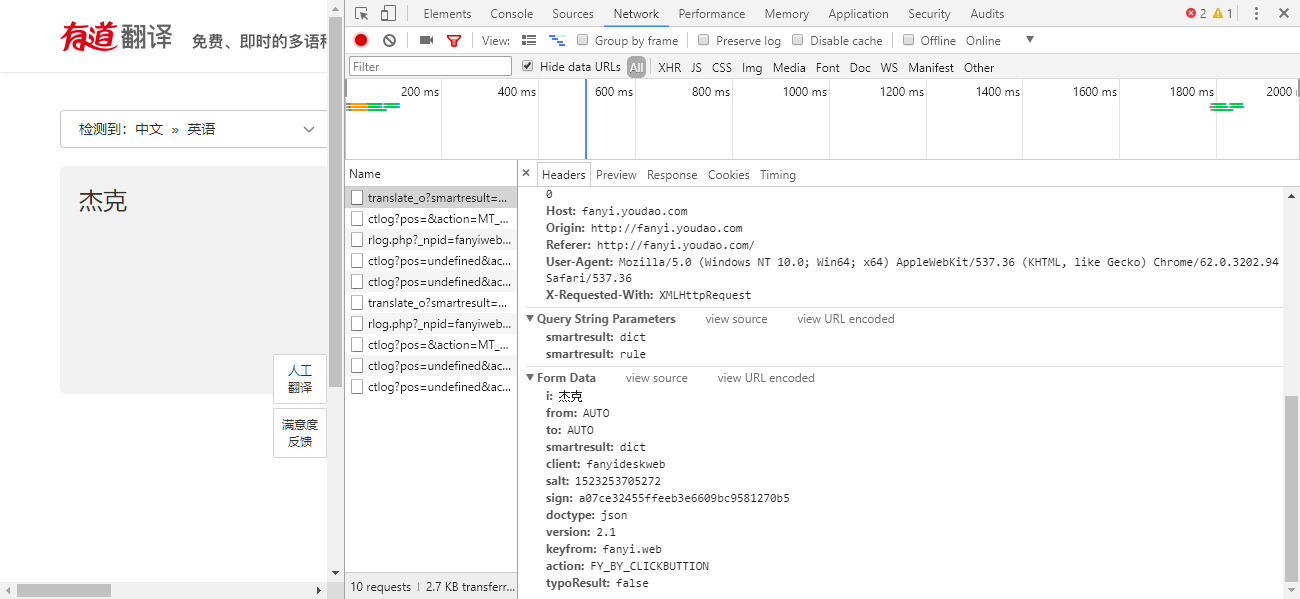Image resolution: width=1300 pixels, height=599 pixels.
Task: Open DevTools three-dot customize menu
Action: click(1256, 14)
